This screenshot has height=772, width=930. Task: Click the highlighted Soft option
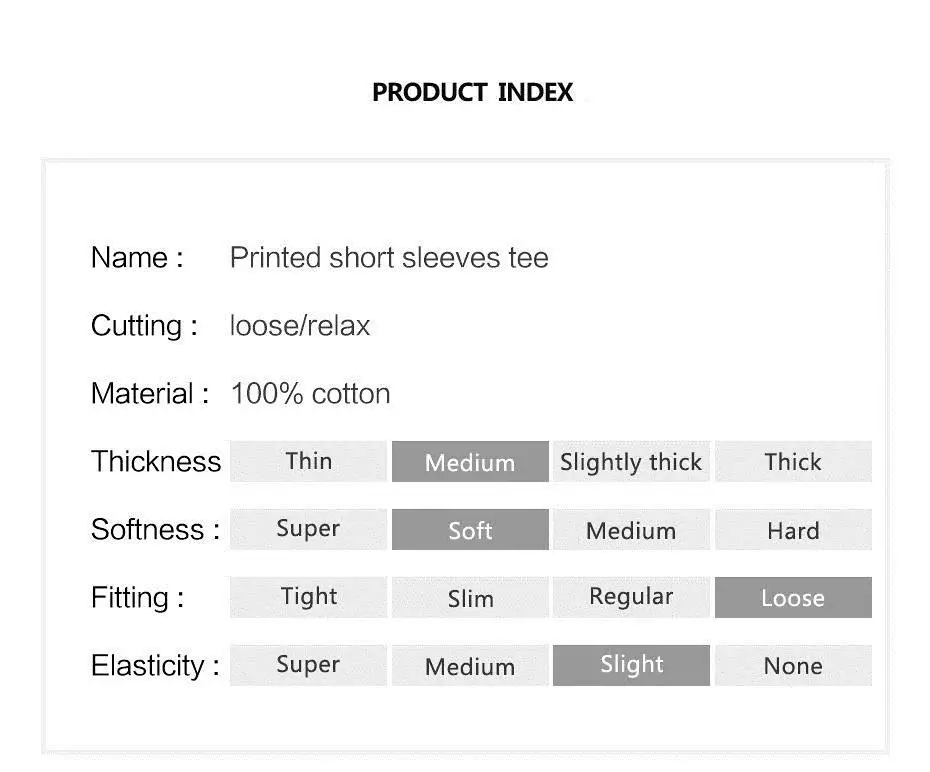470,529
